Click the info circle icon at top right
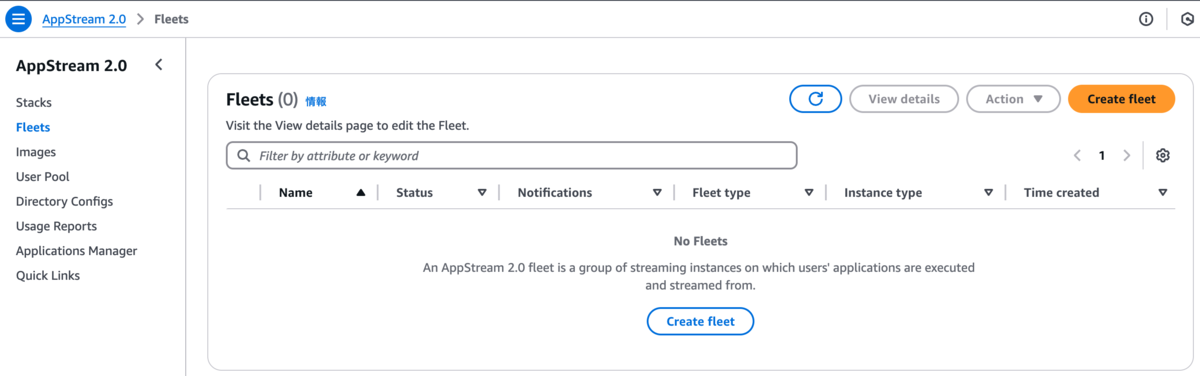This screenshot has height=376, width=1200. pos(1146,19)
